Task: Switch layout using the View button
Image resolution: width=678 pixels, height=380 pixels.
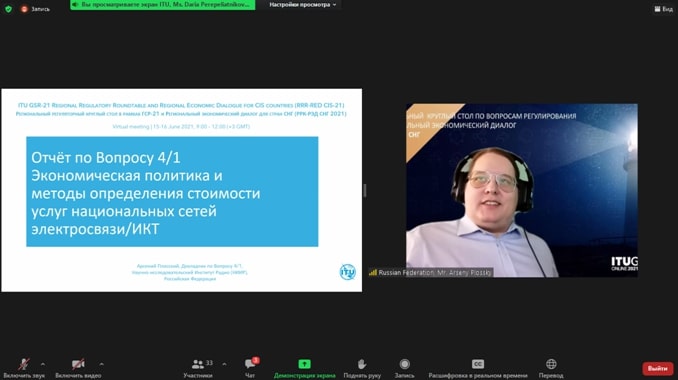Action: click(663, 9)
